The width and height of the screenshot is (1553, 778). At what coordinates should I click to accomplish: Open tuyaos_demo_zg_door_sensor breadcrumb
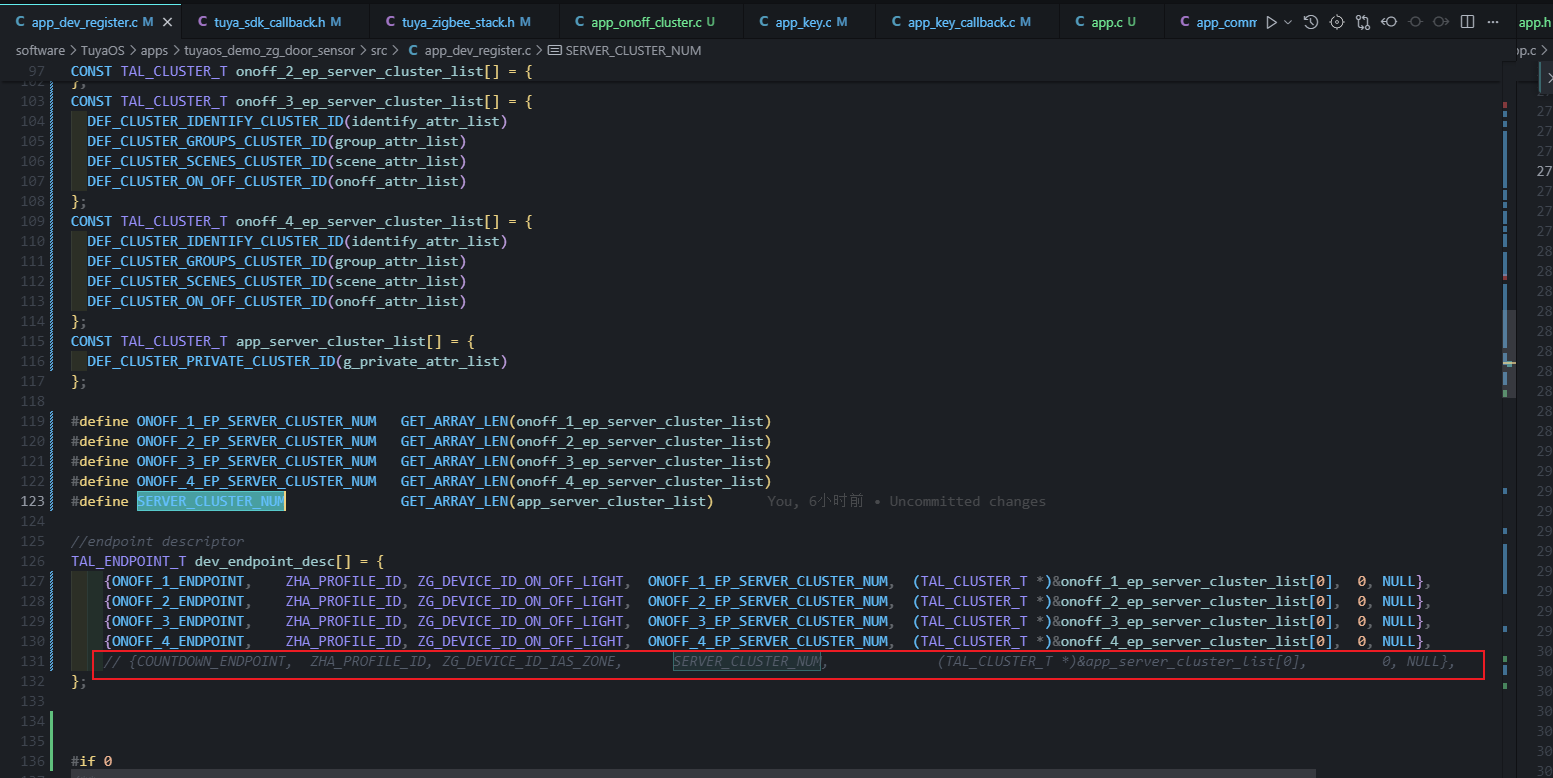pos(270,50)
